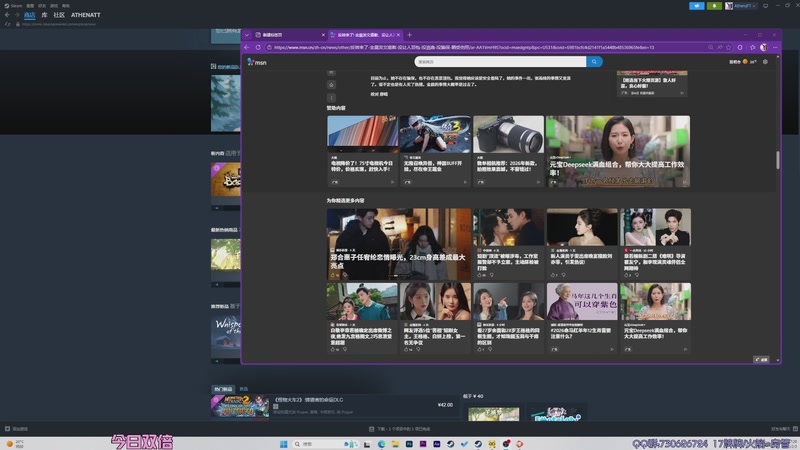800x450 pixels.
Task: Open Steam Community tab
Action: (59, 15)
